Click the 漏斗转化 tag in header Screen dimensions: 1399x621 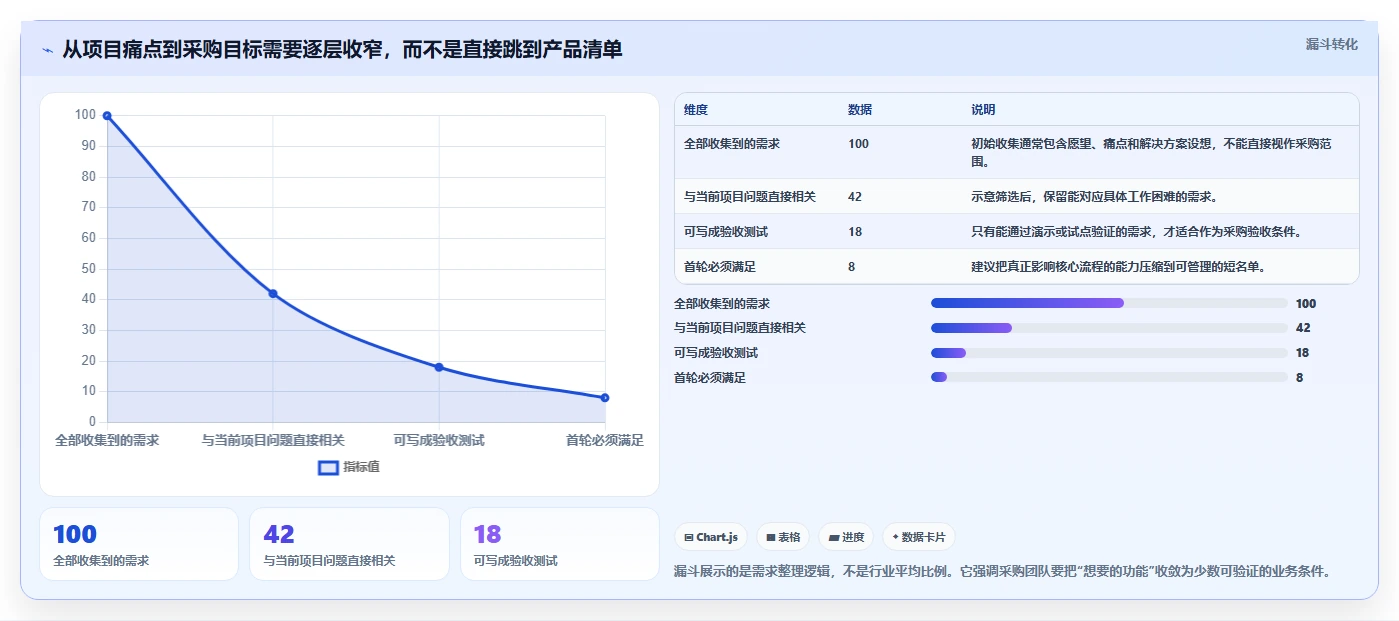pos(1331,44)
